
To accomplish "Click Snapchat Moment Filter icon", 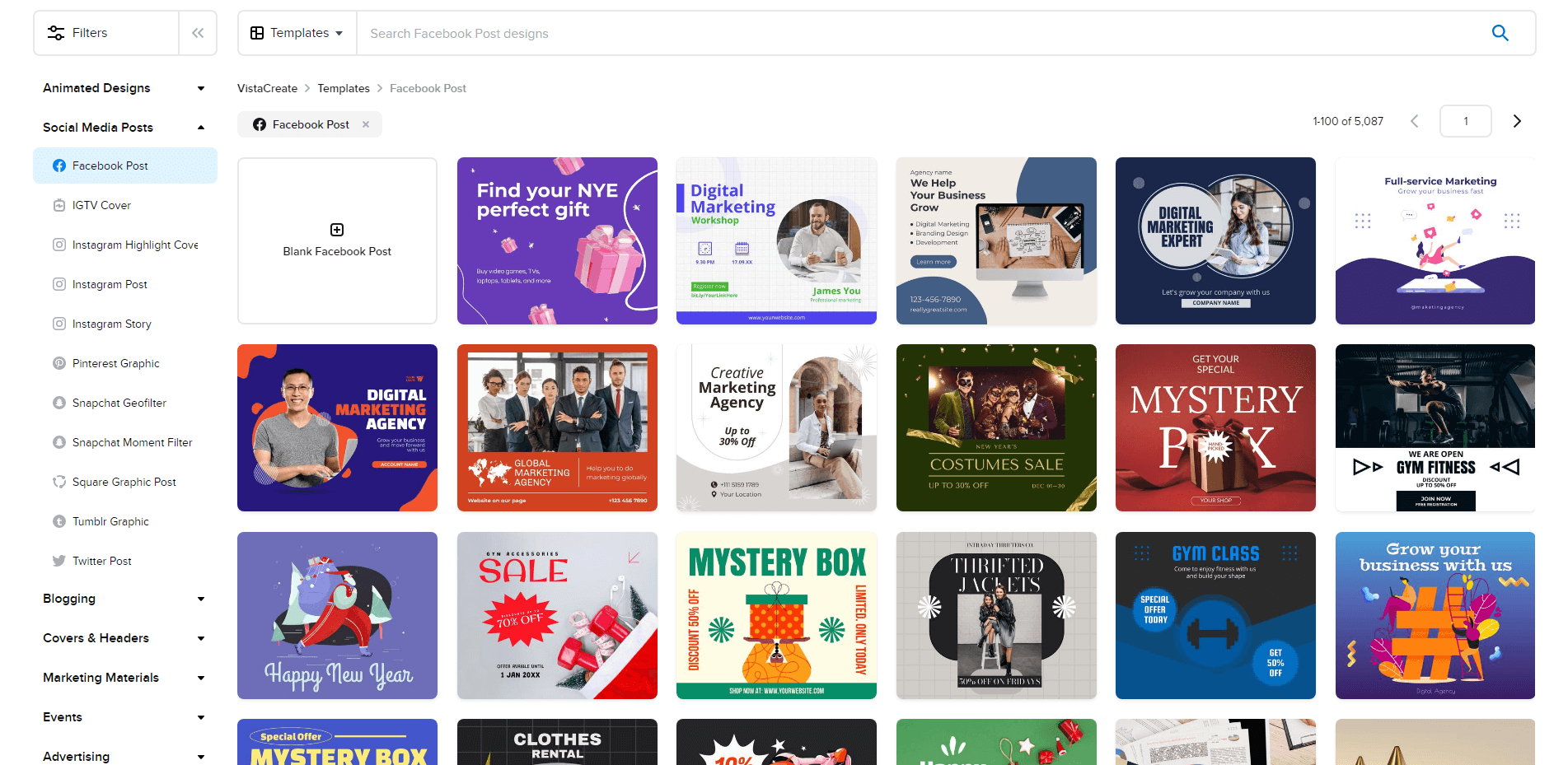I will (59, 442).
